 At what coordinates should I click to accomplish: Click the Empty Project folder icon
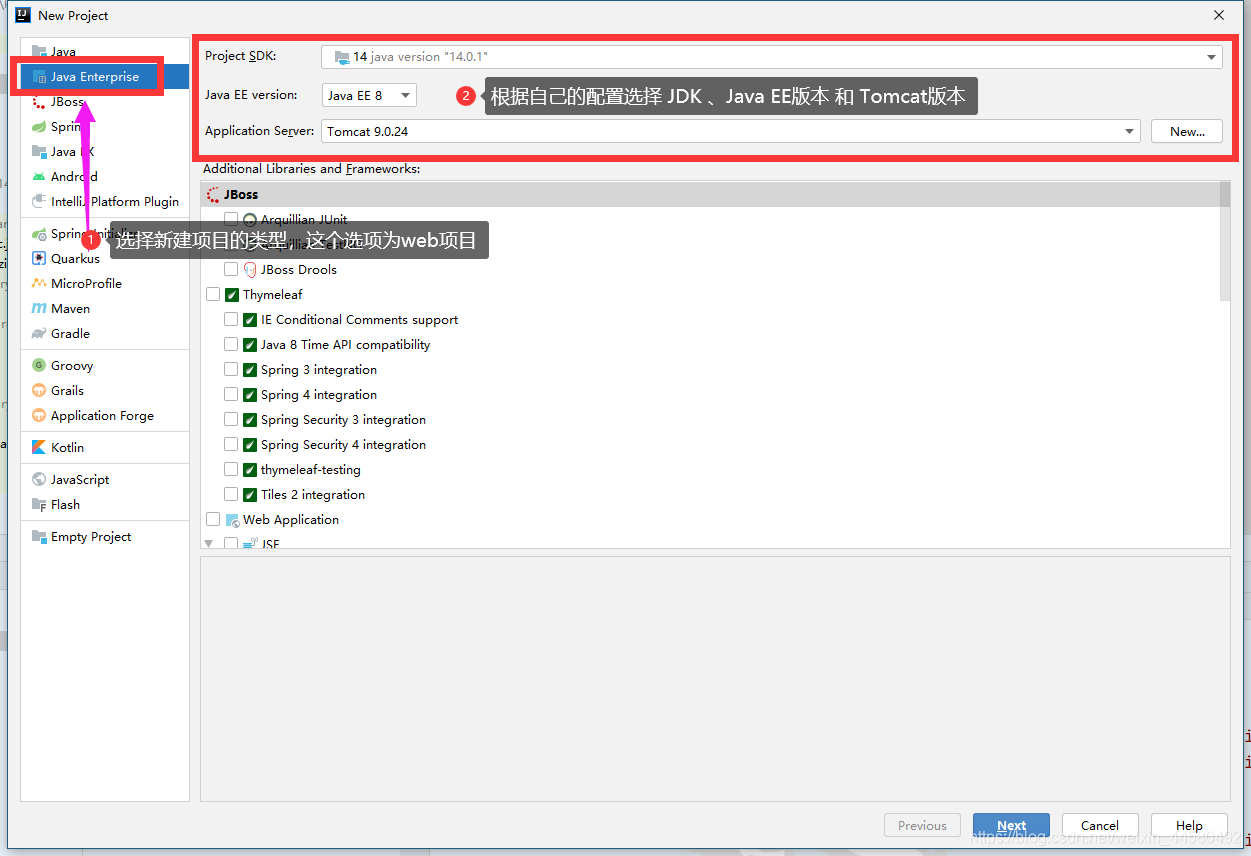[39, 537]
